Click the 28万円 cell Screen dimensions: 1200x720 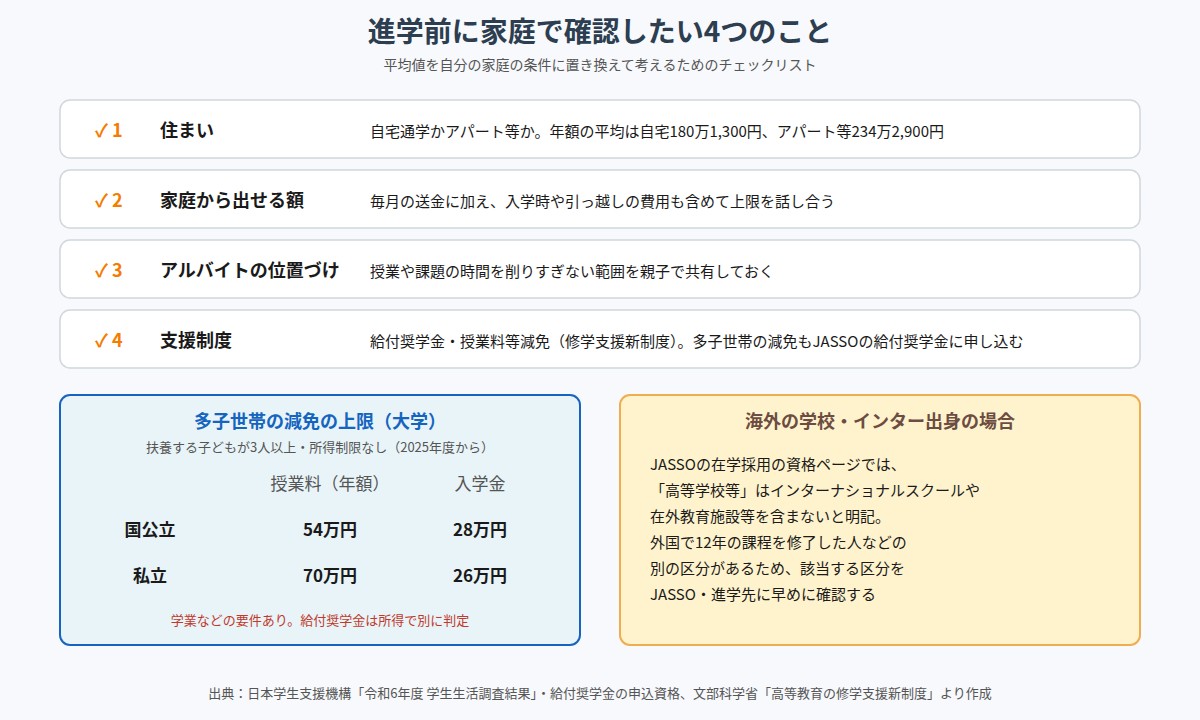coord(480,530)
